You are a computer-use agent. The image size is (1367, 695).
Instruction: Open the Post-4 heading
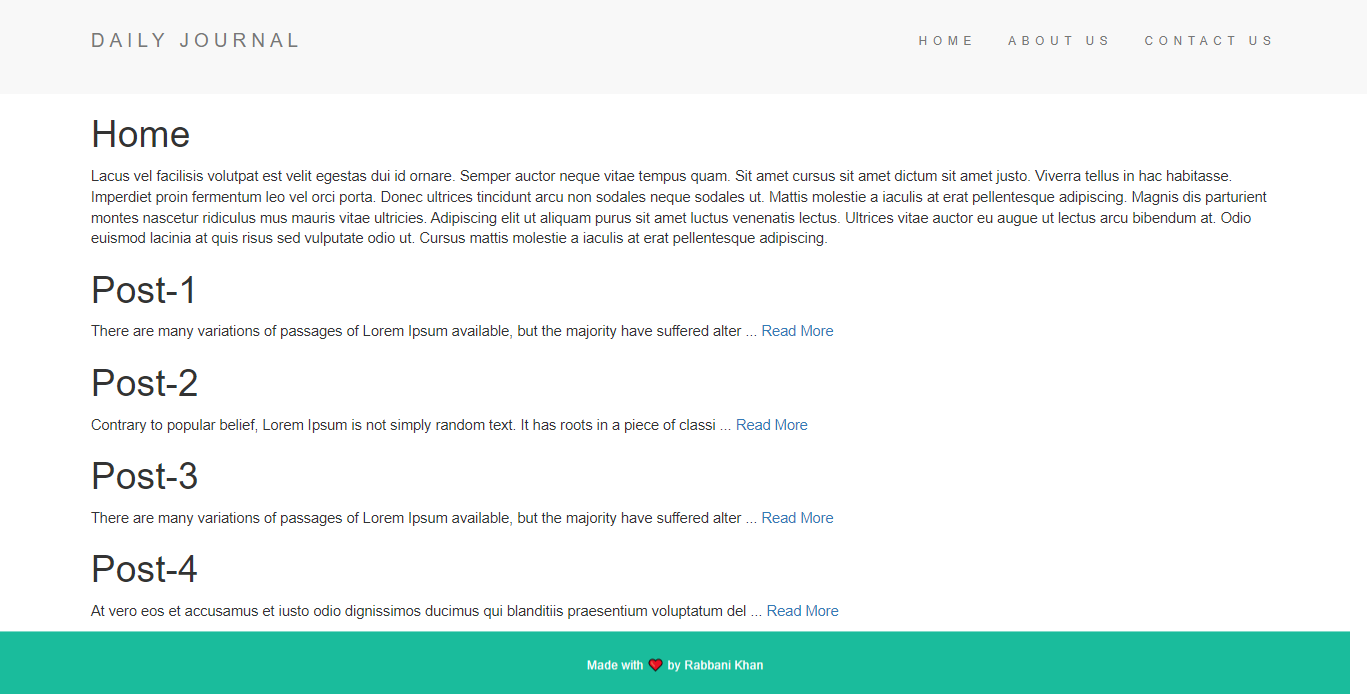tap(144, 569)
